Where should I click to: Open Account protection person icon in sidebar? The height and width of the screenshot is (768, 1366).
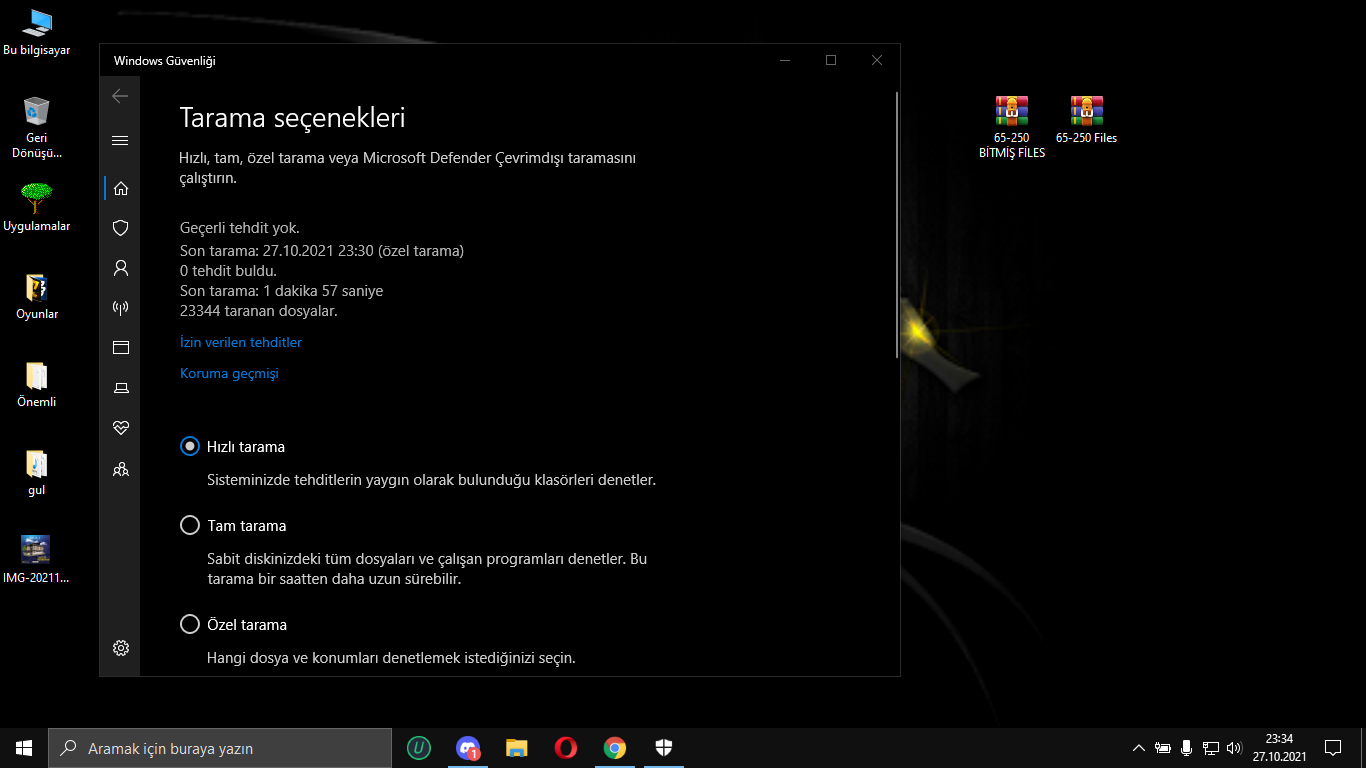point(121,268)
